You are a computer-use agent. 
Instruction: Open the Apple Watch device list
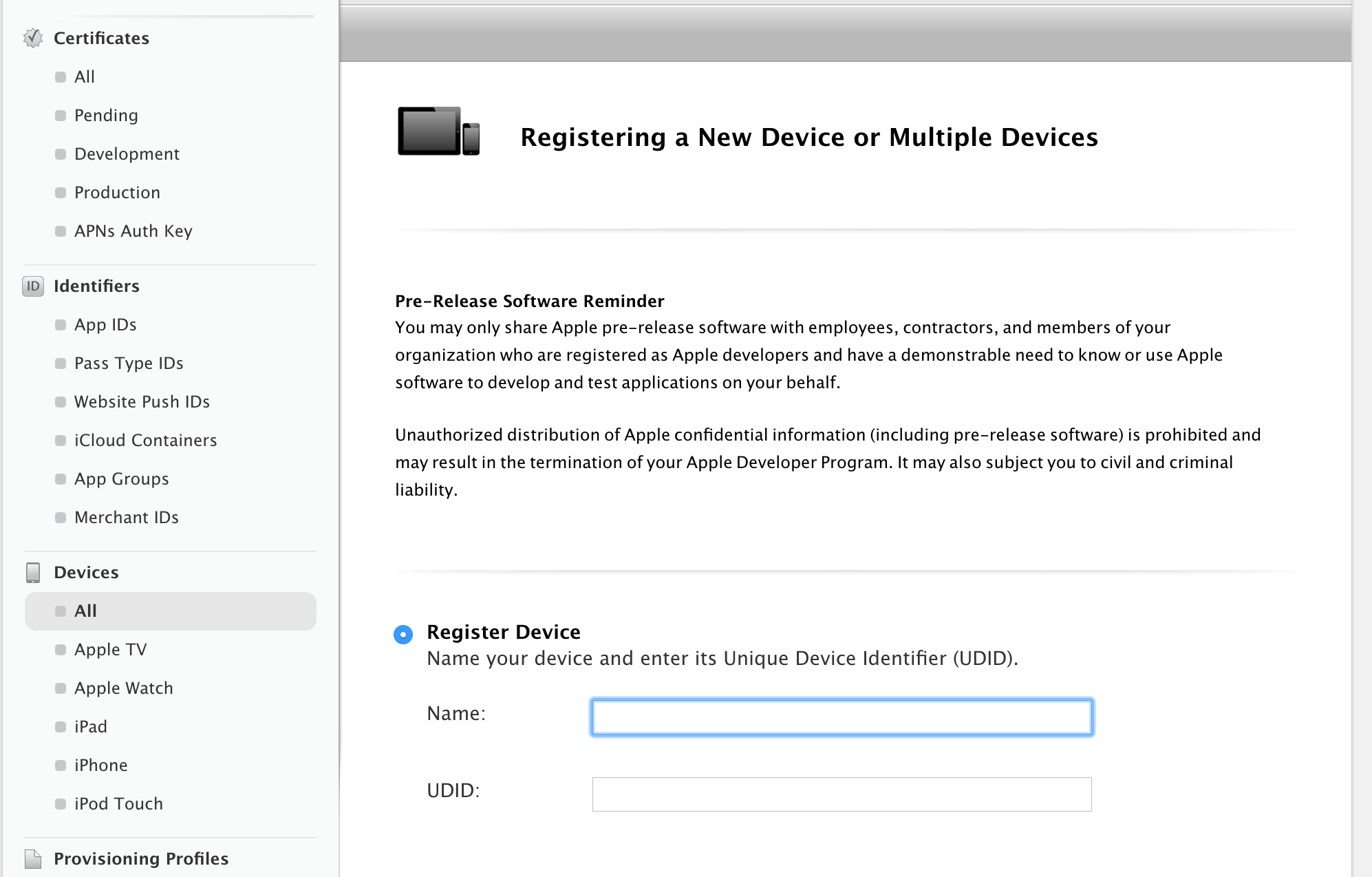pos(123,688)
